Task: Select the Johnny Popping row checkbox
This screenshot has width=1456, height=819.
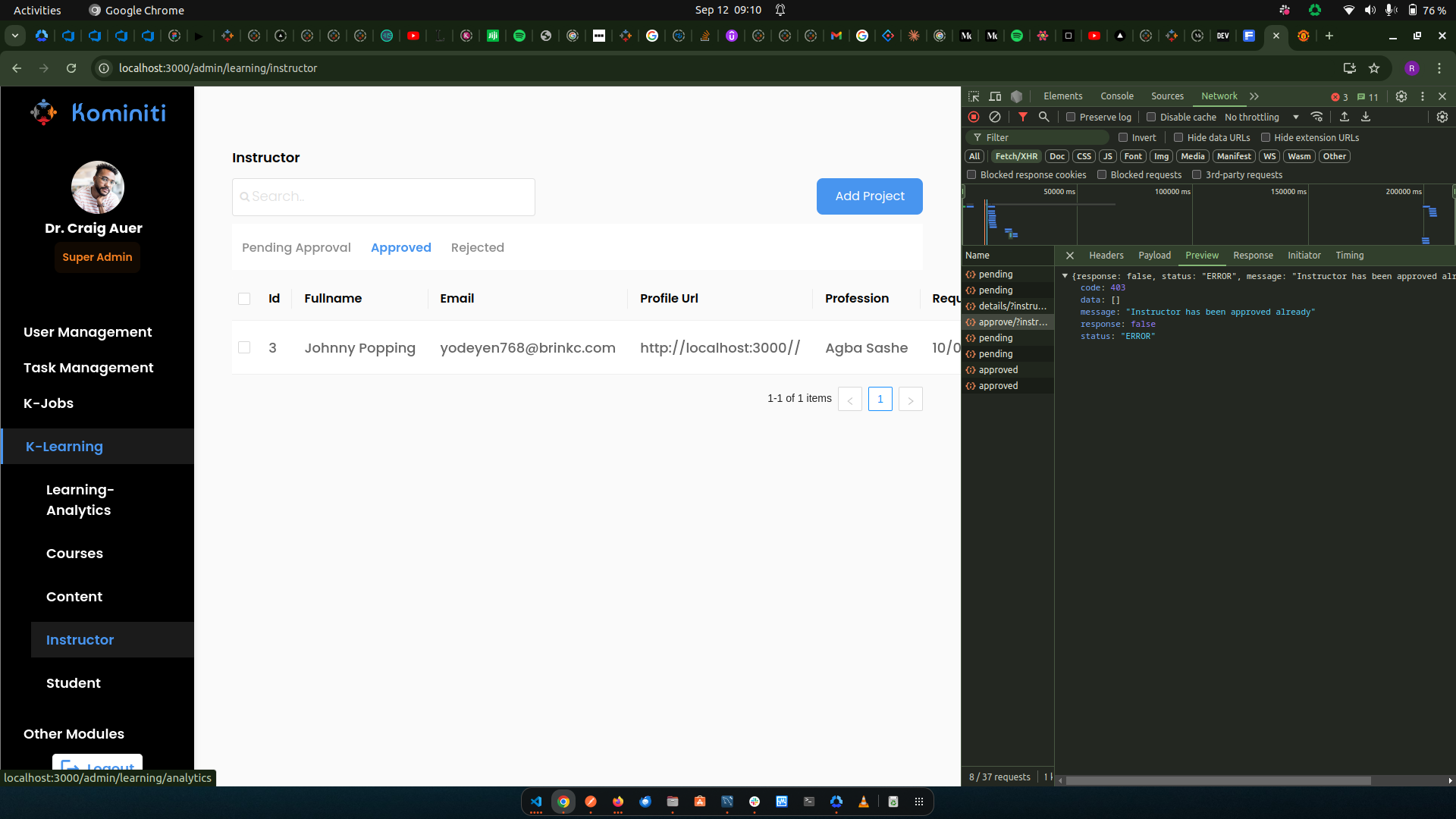Action: point(244,347)
